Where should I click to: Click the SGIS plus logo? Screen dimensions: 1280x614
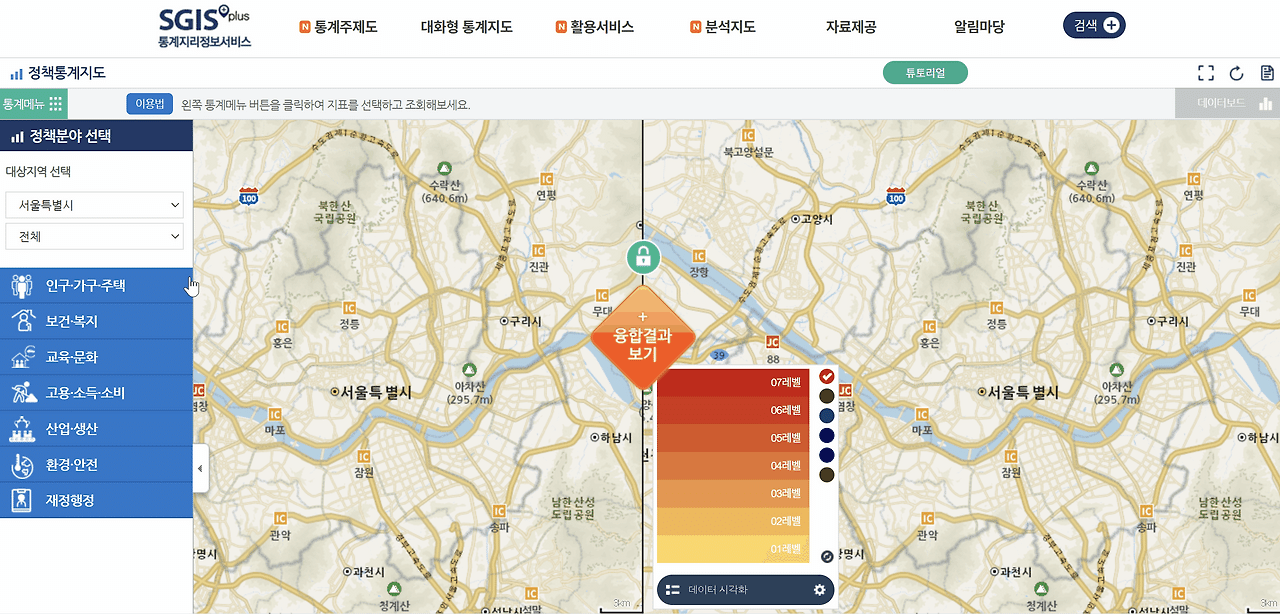205,28
